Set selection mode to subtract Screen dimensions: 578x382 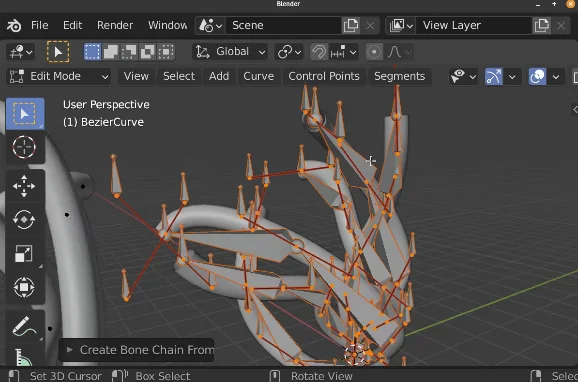129,52
